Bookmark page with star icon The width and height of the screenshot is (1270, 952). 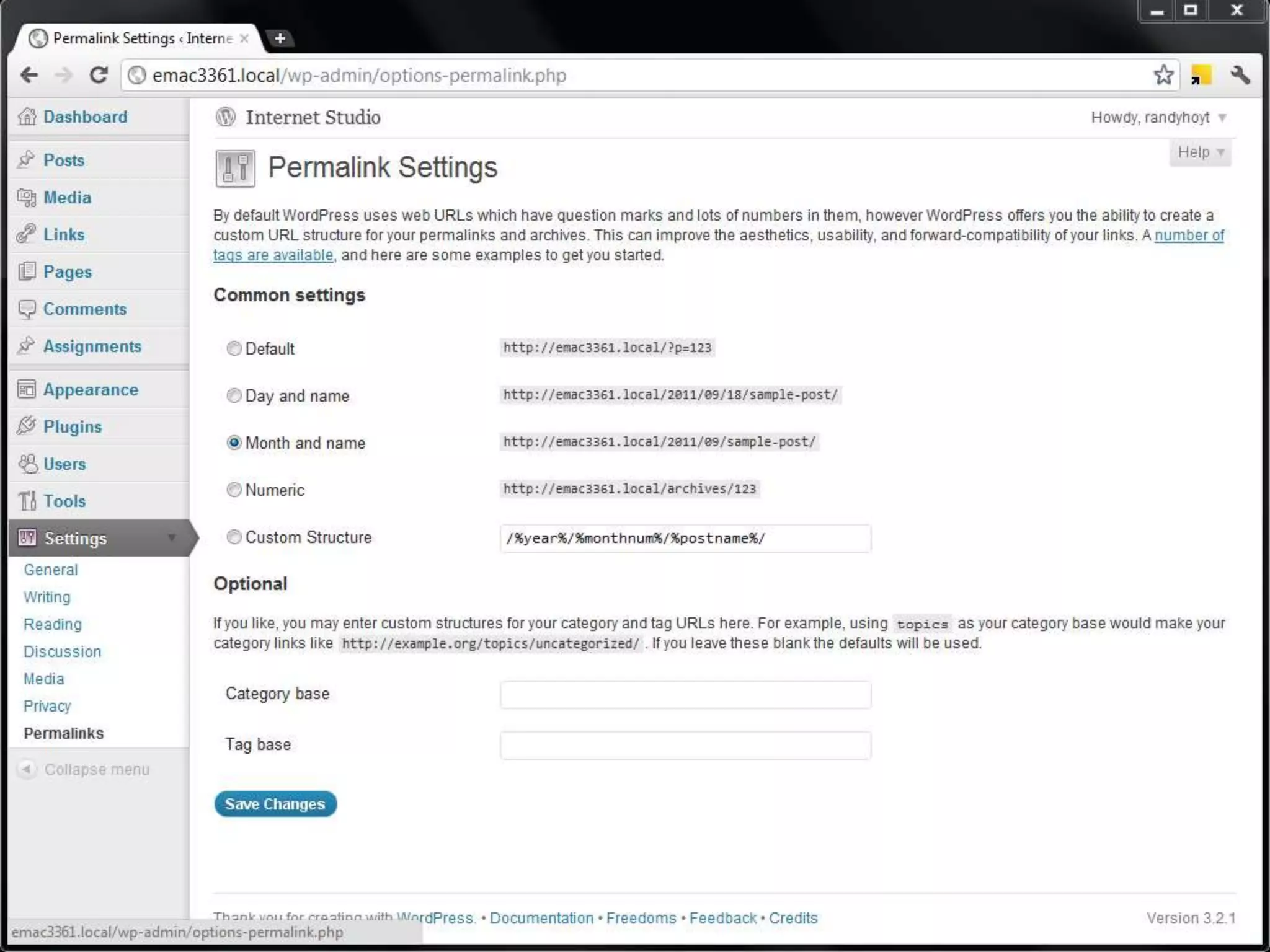tap(1163, 76)
